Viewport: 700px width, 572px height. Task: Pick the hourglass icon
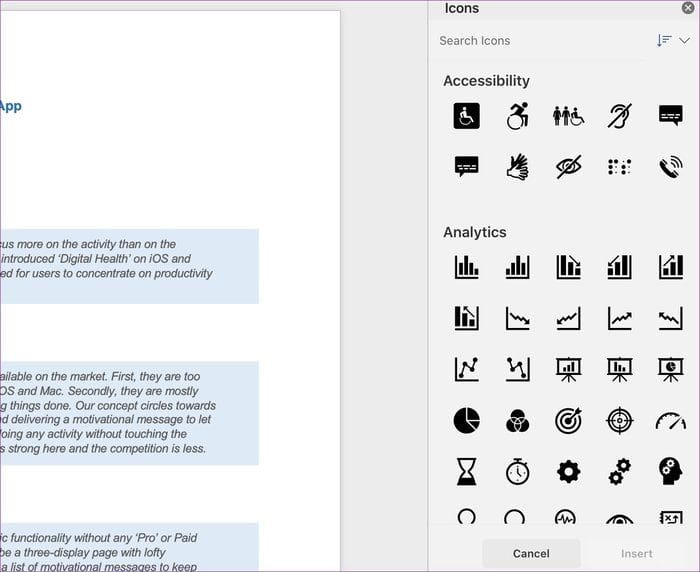click(x=467, y=472)
